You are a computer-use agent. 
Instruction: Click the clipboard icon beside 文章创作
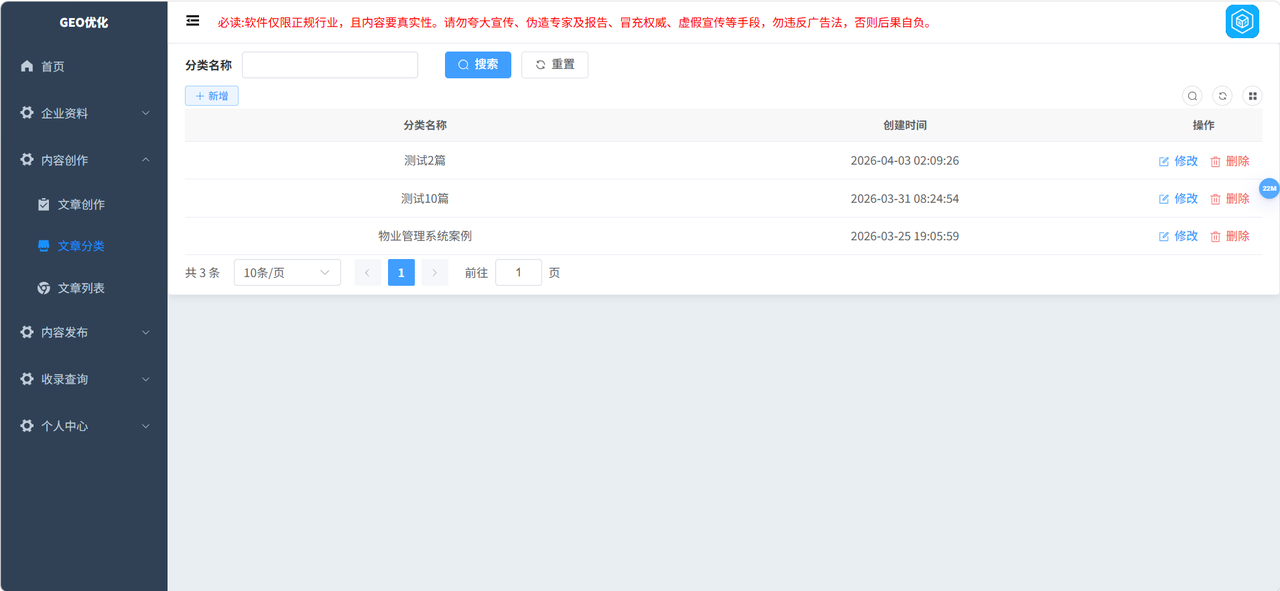(44, 204)
